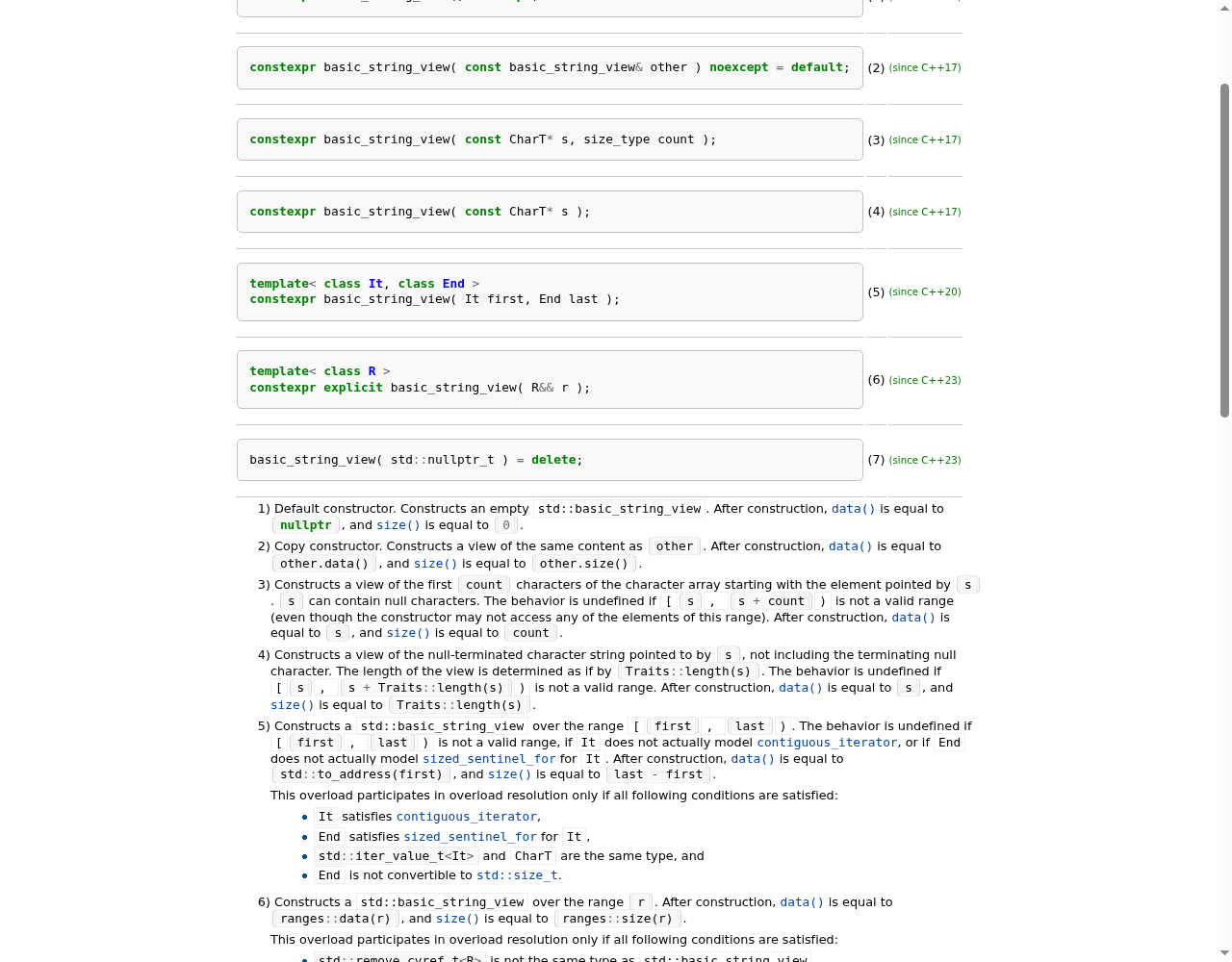Open data() link in overload 4 description

point(801,688)
